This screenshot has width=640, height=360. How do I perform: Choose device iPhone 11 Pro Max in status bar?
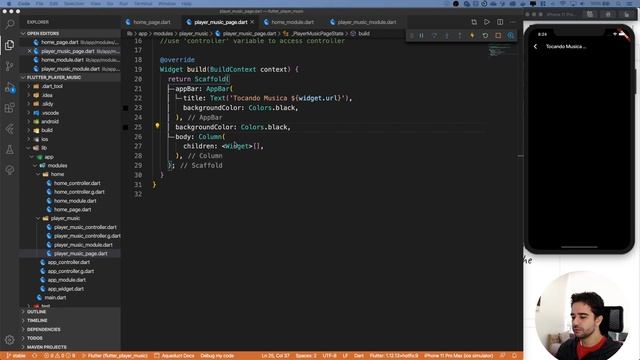click(x=458, y=356)
